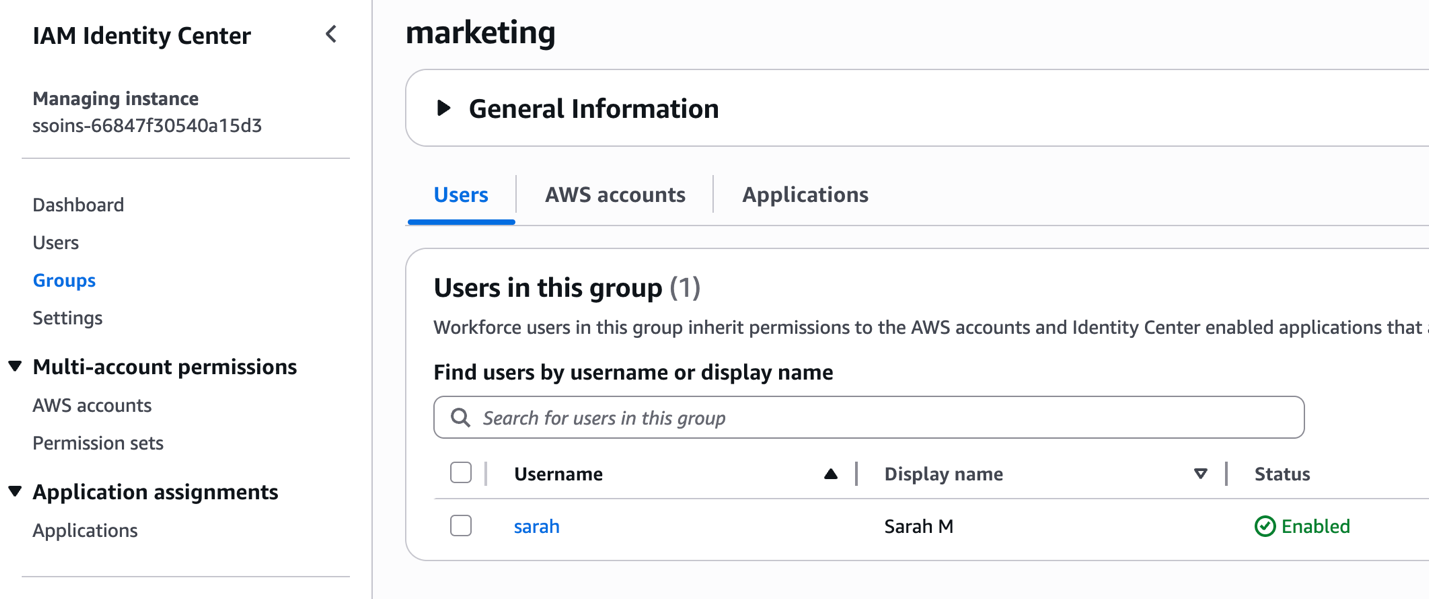The width and height of the screenshot is (1429, 599).
Task: Click the Display name column sort arrow
Action: click(x=1200, y=473)
